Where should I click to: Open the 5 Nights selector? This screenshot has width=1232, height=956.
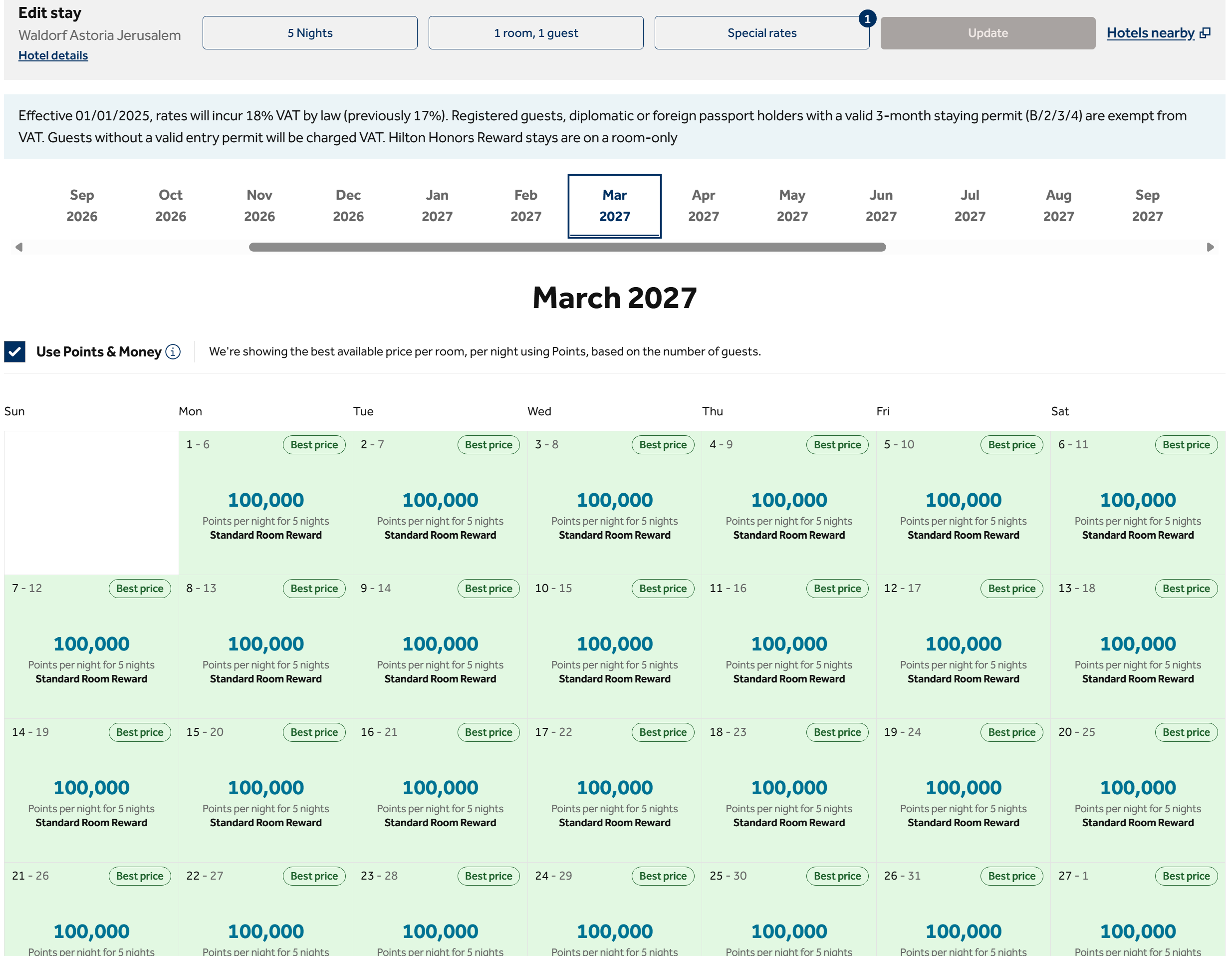310,33
